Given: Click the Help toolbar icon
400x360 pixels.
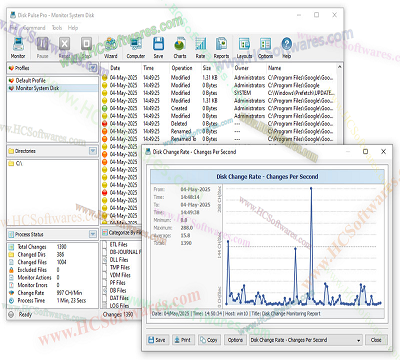Looking at the screenshot, I should pos(287,47).
